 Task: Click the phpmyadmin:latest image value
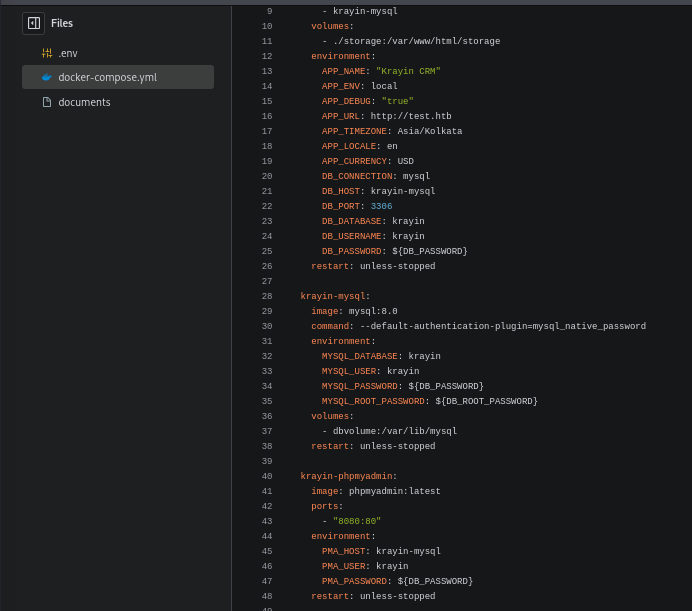[395, 491]
